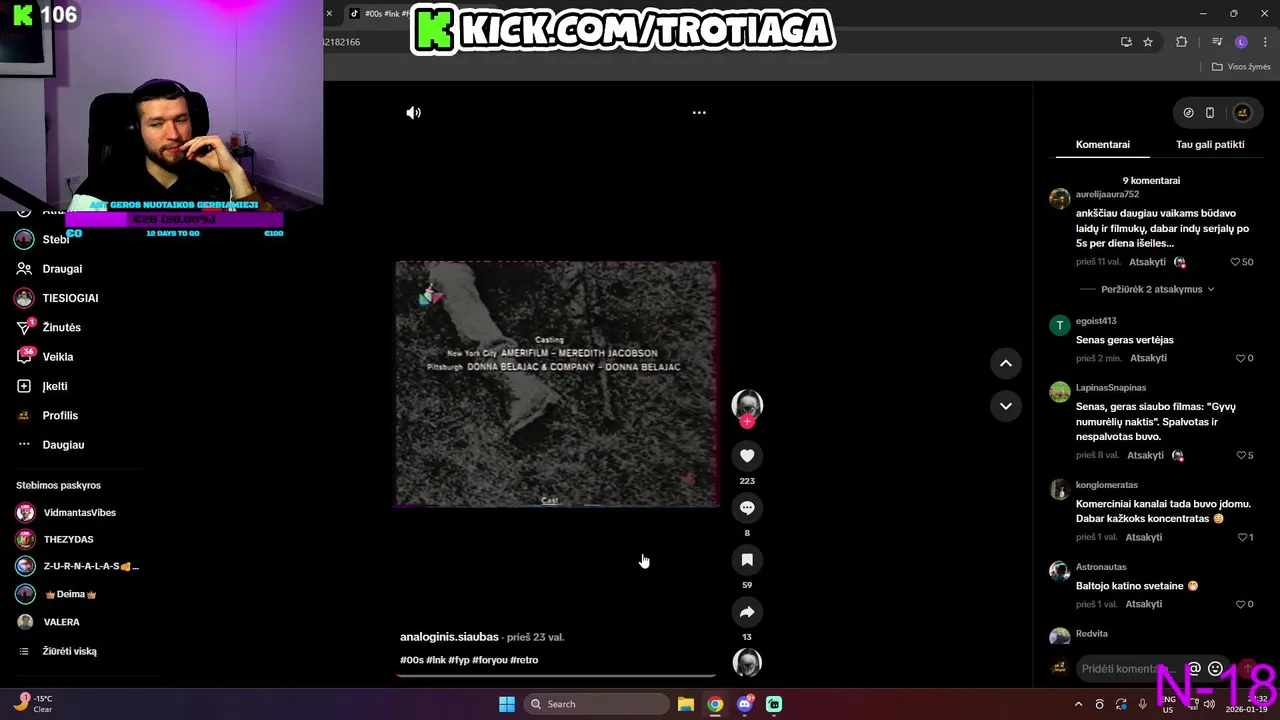
Task: Open Draugai in TikTok sidebar
Action: coord(62,269)
